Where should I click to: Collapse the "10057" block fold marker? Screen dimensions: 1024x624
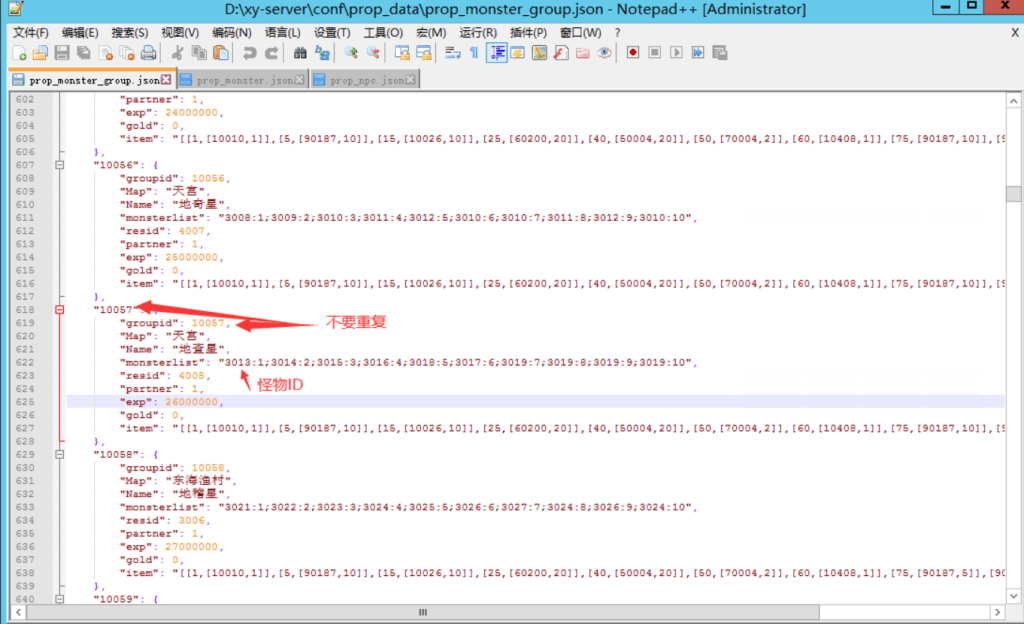tap(60, 310)
